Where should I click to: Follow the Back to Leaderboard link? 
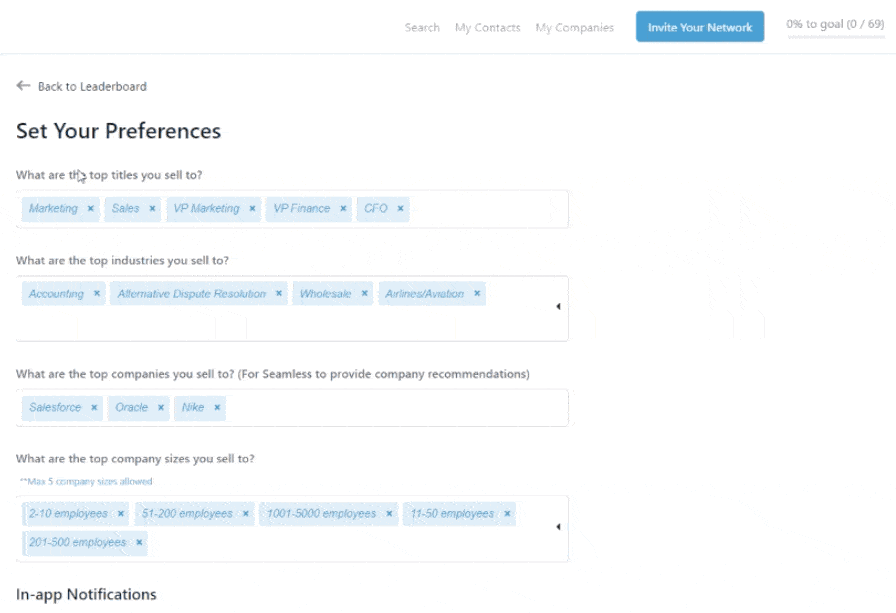point(92,87)
